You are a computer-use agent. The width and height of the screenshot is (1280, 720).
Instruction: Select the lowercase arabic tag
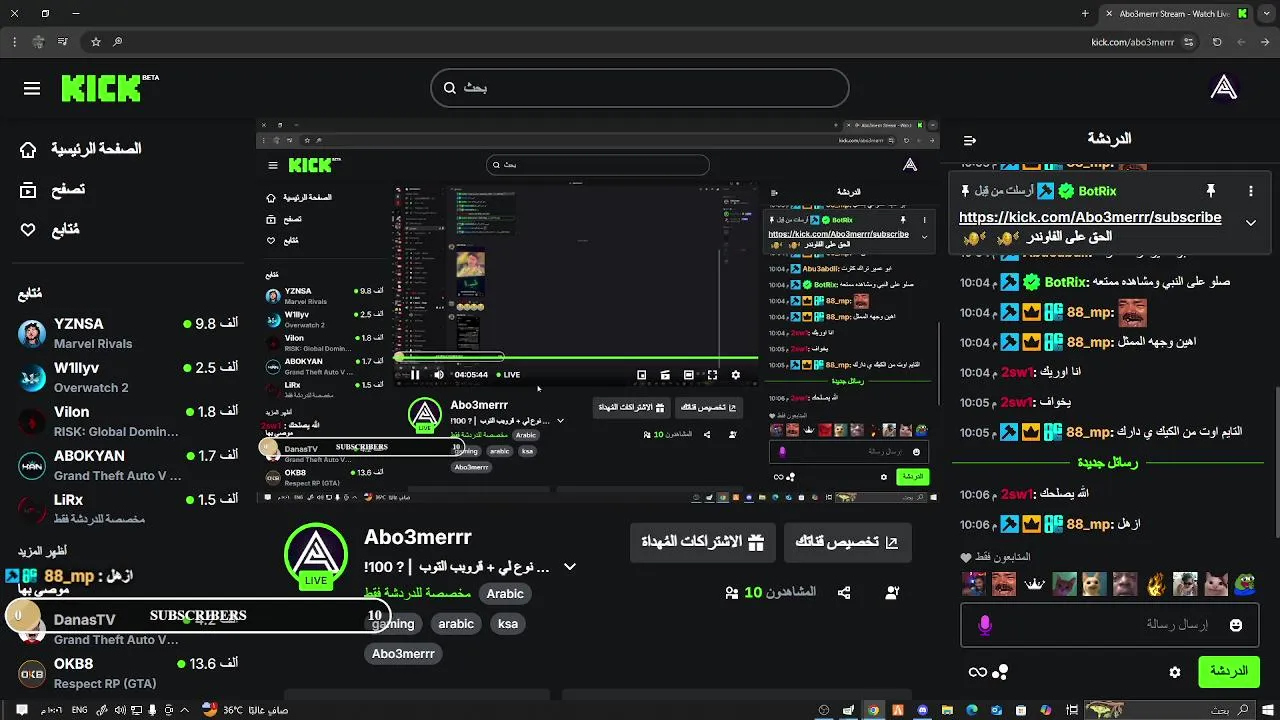(x=456, y=624)
